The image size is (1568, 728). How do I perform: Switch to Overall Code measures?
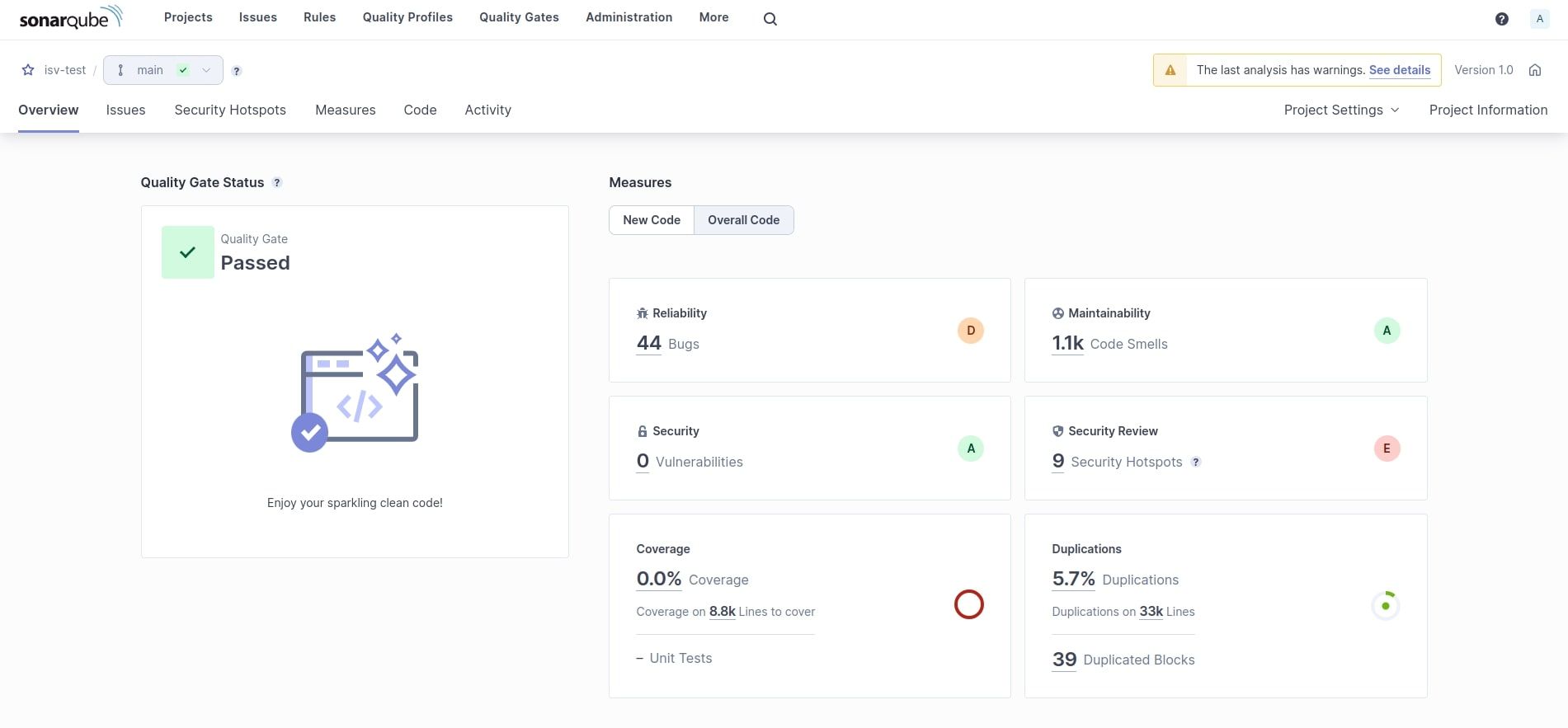pos(743,220)
